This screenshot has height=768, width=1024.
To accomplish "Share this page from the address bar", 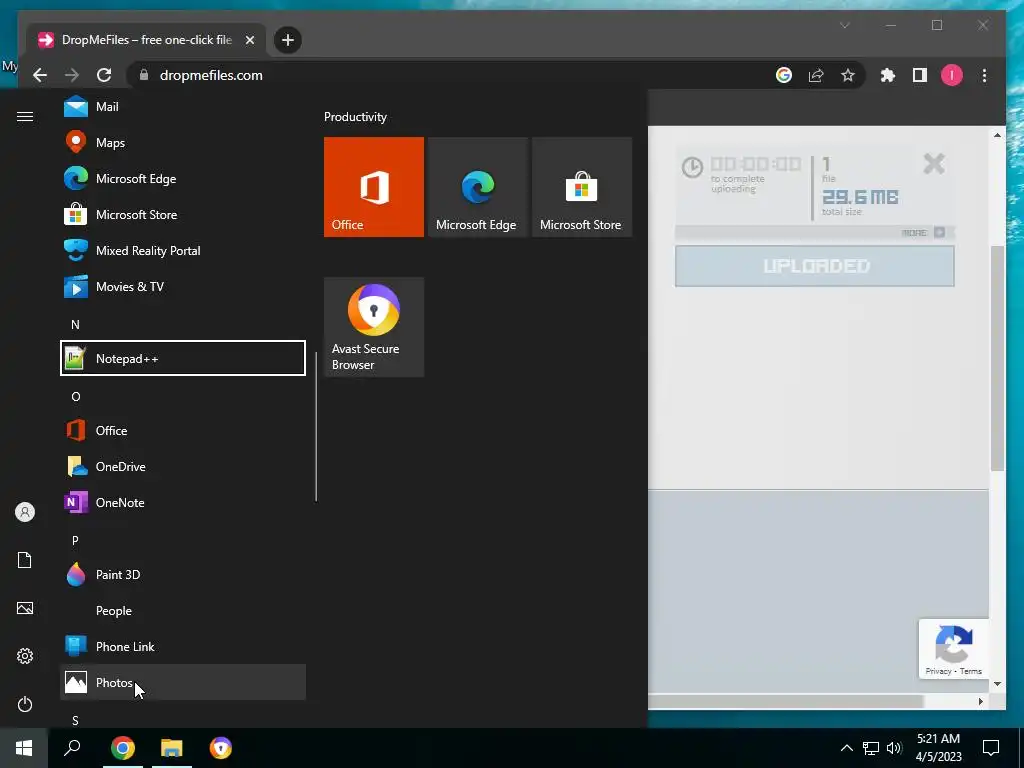I will [x=816, y=75].
